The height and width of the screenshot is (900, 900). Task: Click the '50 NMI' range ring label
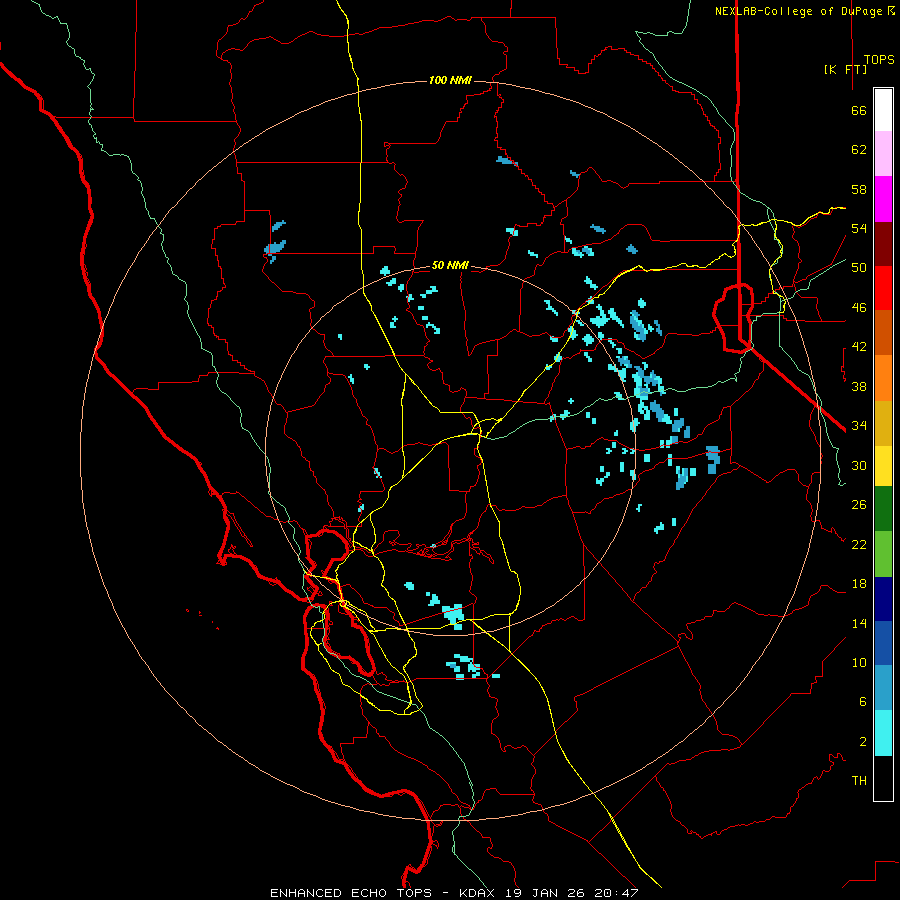click(450, 265)
